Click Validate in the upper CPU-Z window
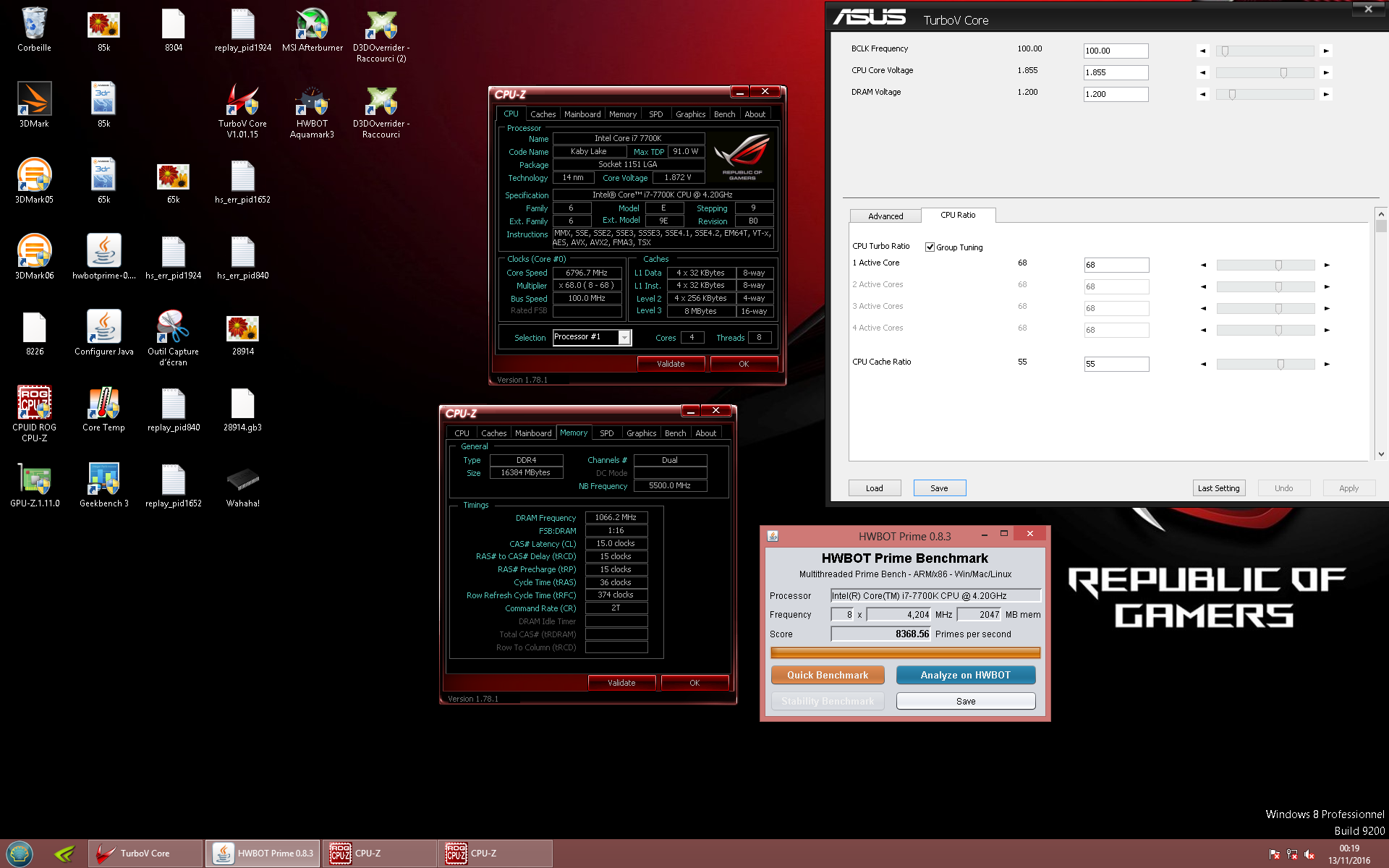The width and height of the screenshot is (1389, 868). coord(671,364)
